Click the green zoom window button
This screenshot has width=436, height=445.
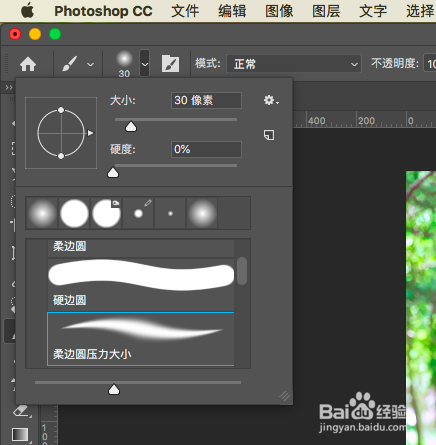pos(55,34)
